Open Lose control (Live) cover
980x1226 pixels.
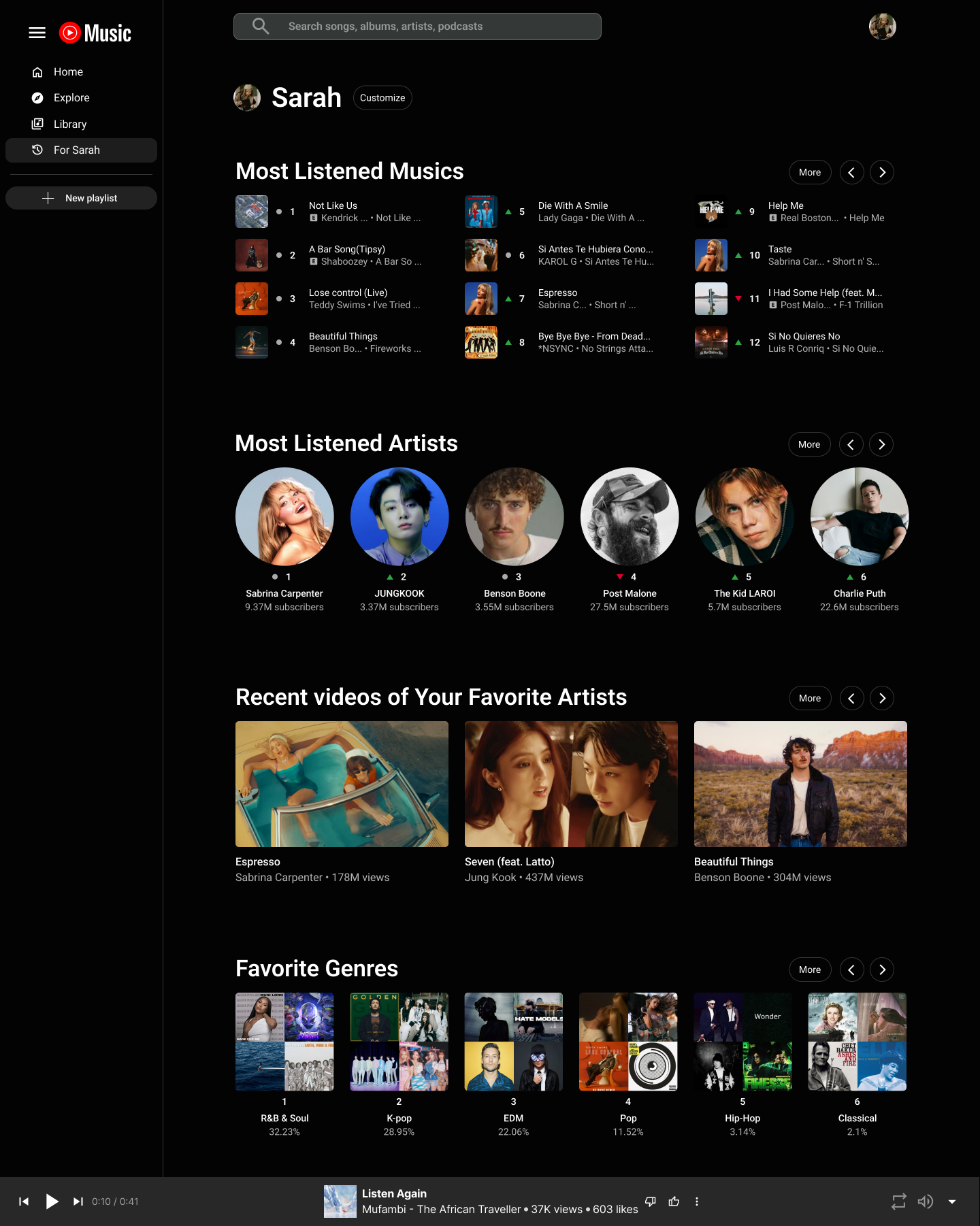tap(252, 299)
